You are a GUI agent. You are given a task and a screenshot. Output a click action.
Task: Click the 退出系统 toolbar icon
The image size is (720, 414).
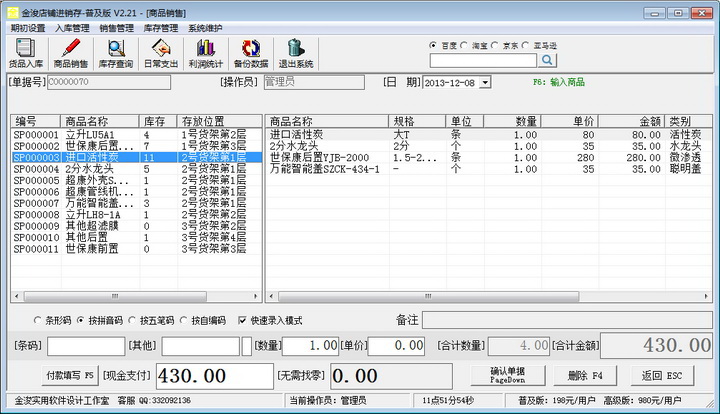pos(296,54)
